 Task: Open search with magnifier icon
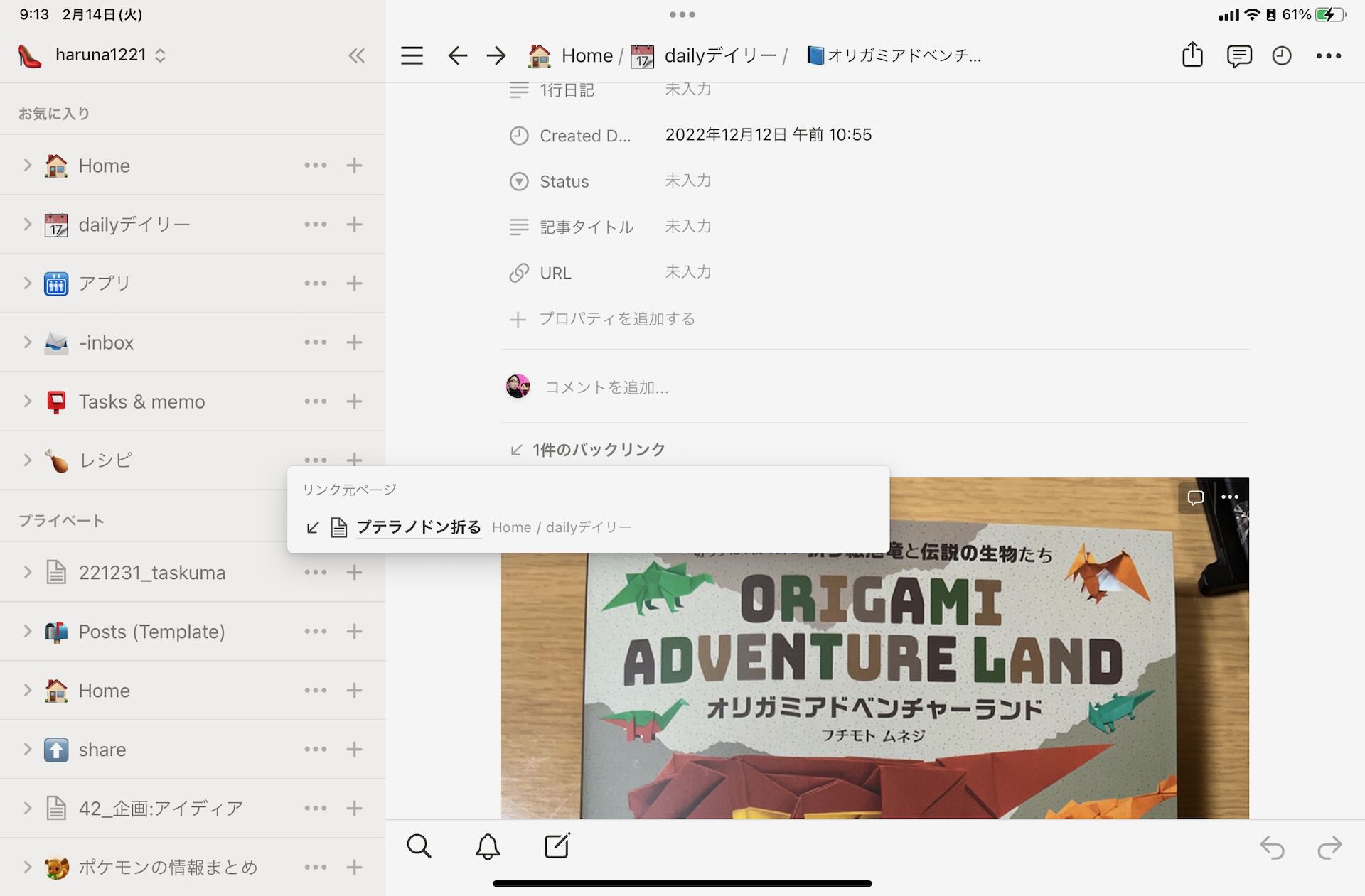coord(419,846)
